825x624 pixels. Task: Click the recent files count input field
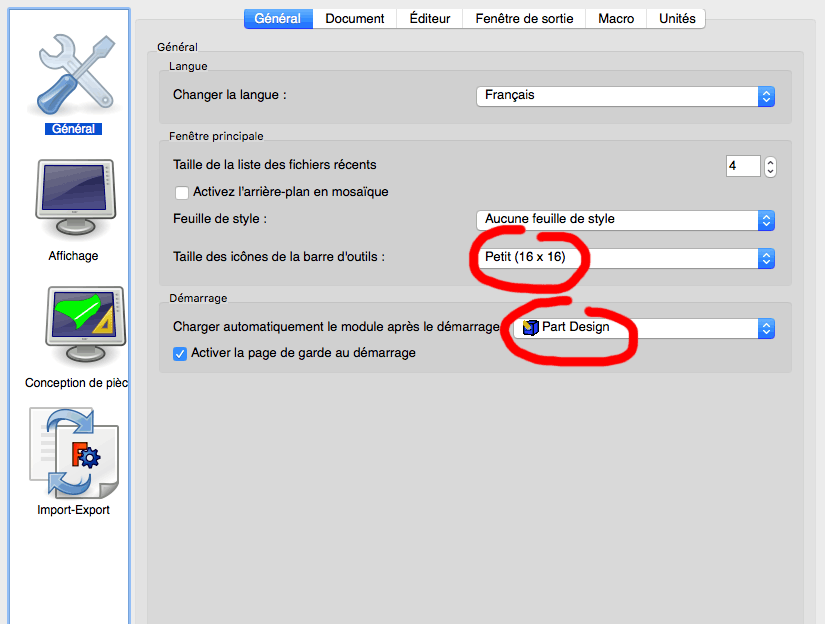point(742,166)
